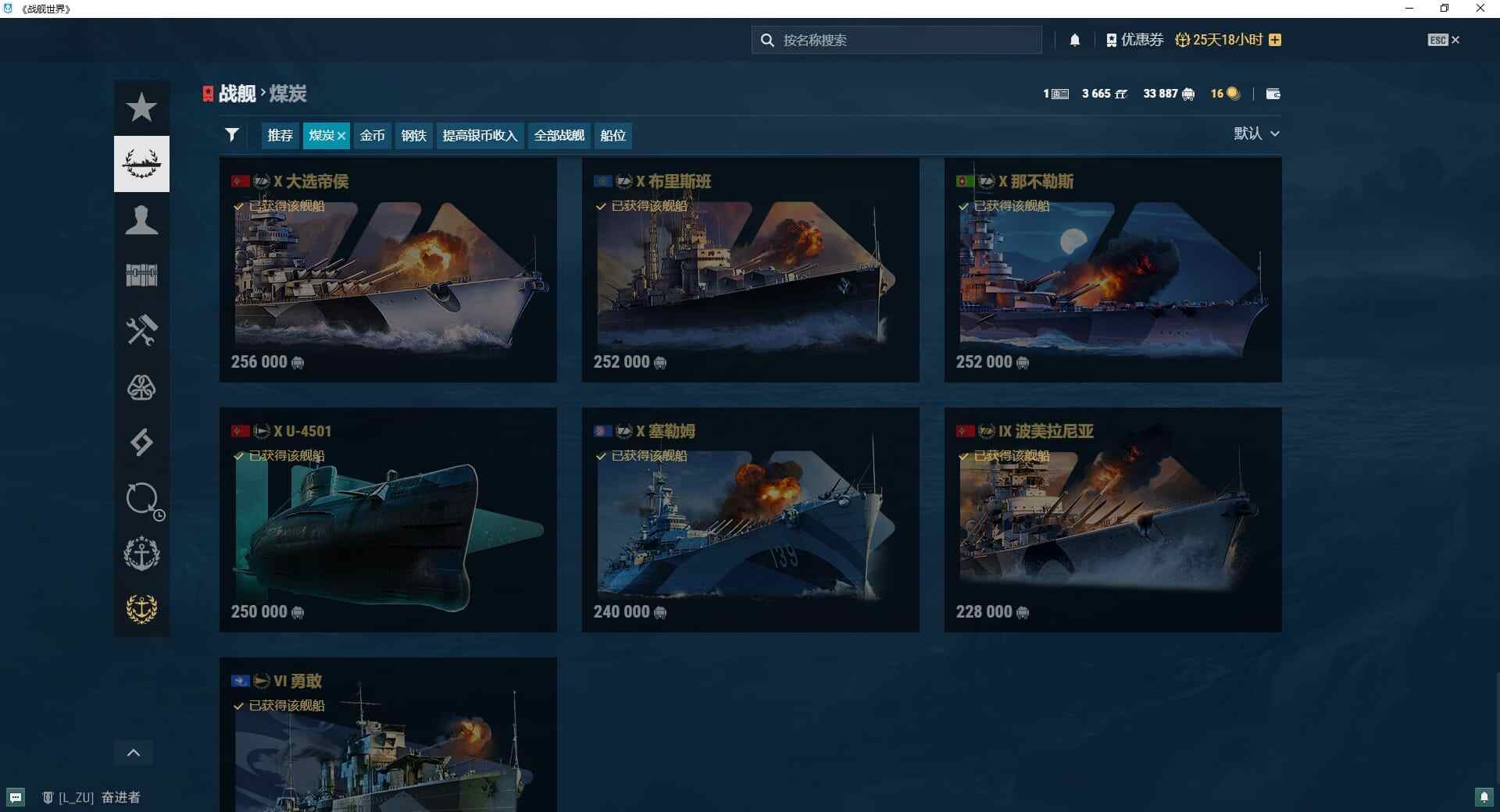Viewport: 1500px width, 812px height.
Task: Open the gold anchor wreath sidebar section
Action: coord(141,609)
